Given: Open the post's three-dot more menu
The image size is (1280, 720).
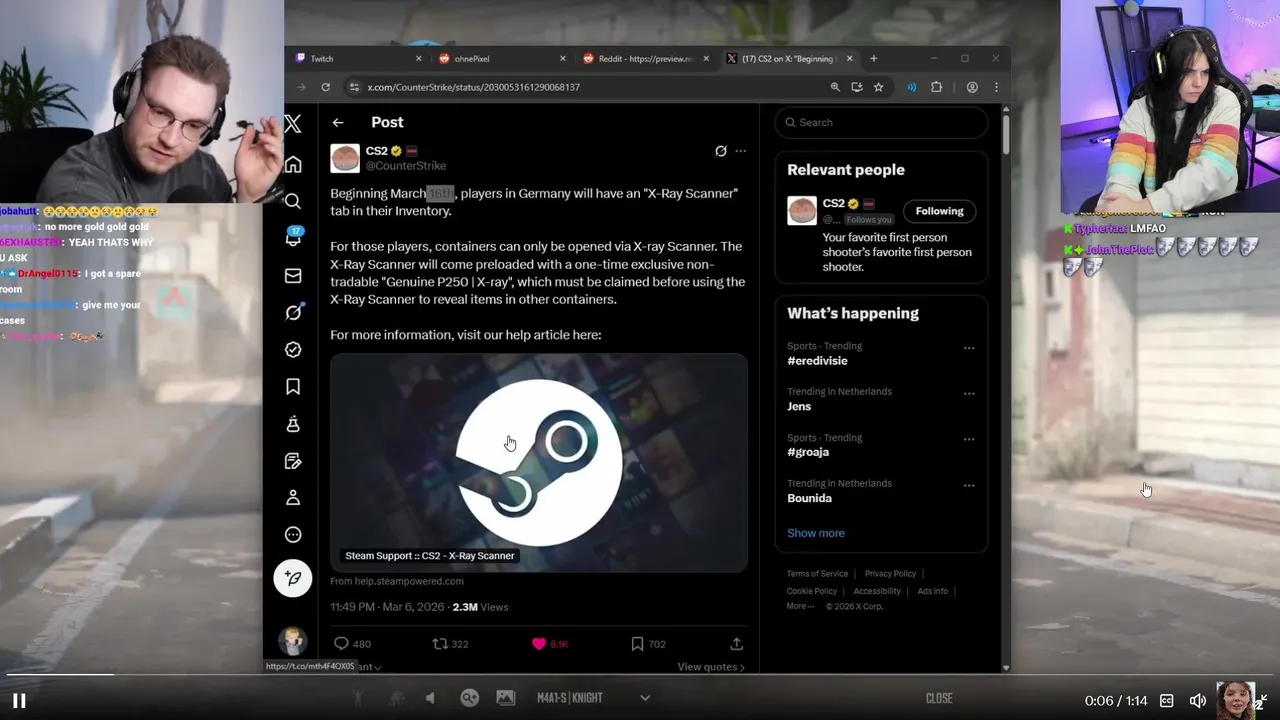Looking at the screenshot, I should click(740, 151).
